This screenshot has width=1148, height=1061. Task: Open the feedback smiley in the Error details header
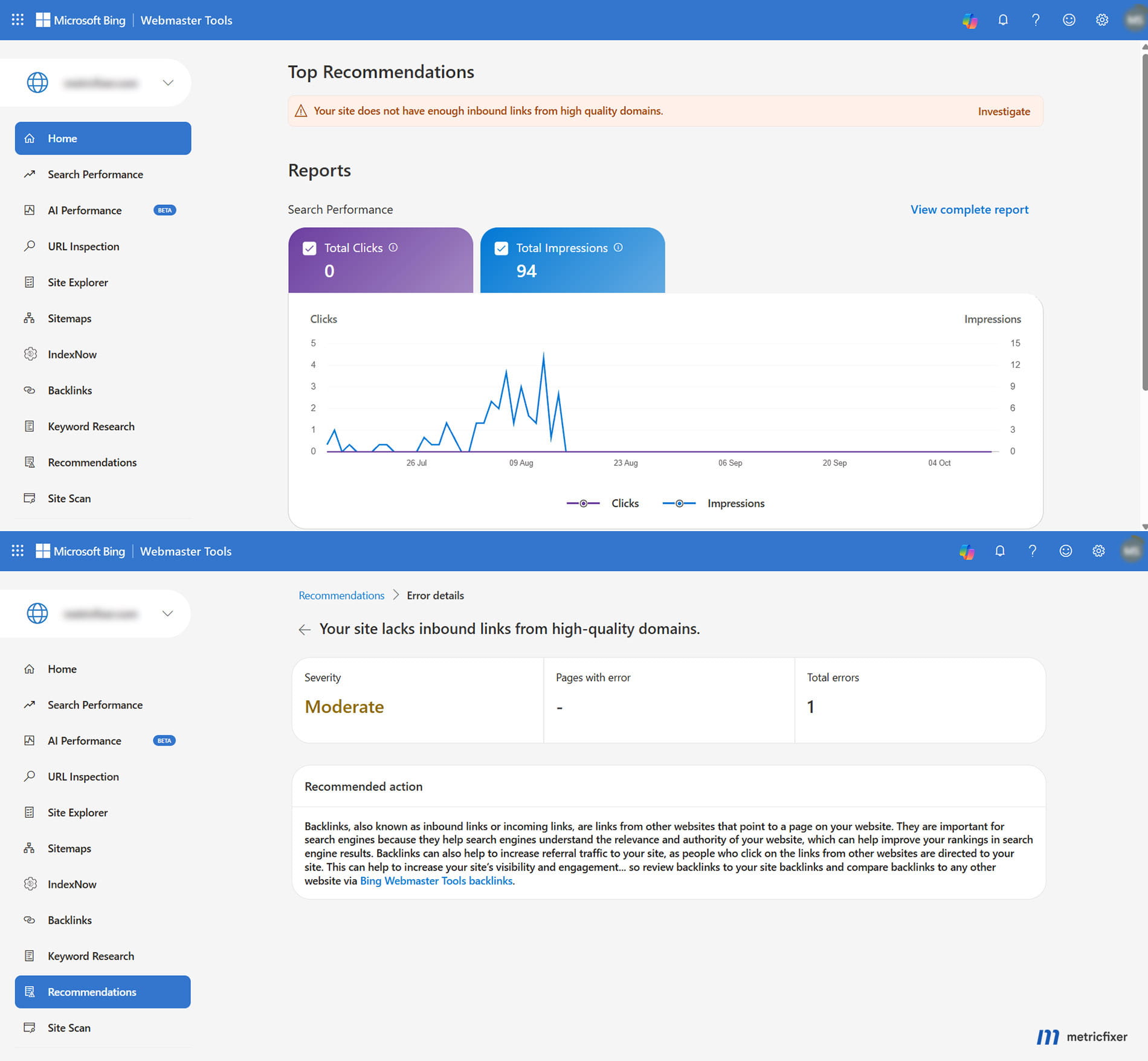coord(1066,550)
